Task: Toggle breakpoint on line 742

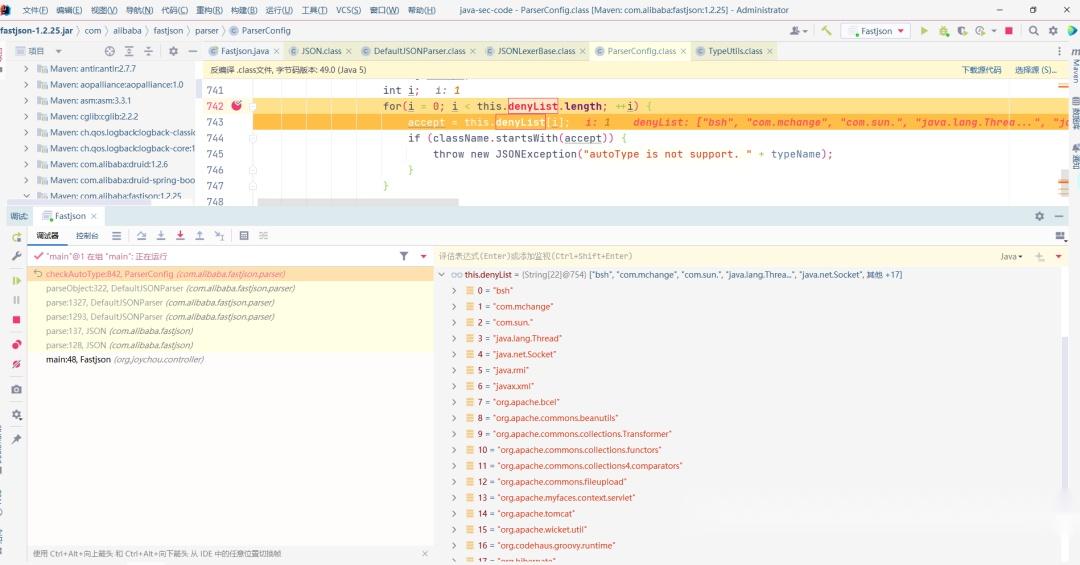Action: pyautogui.click(x=236, y=105)
